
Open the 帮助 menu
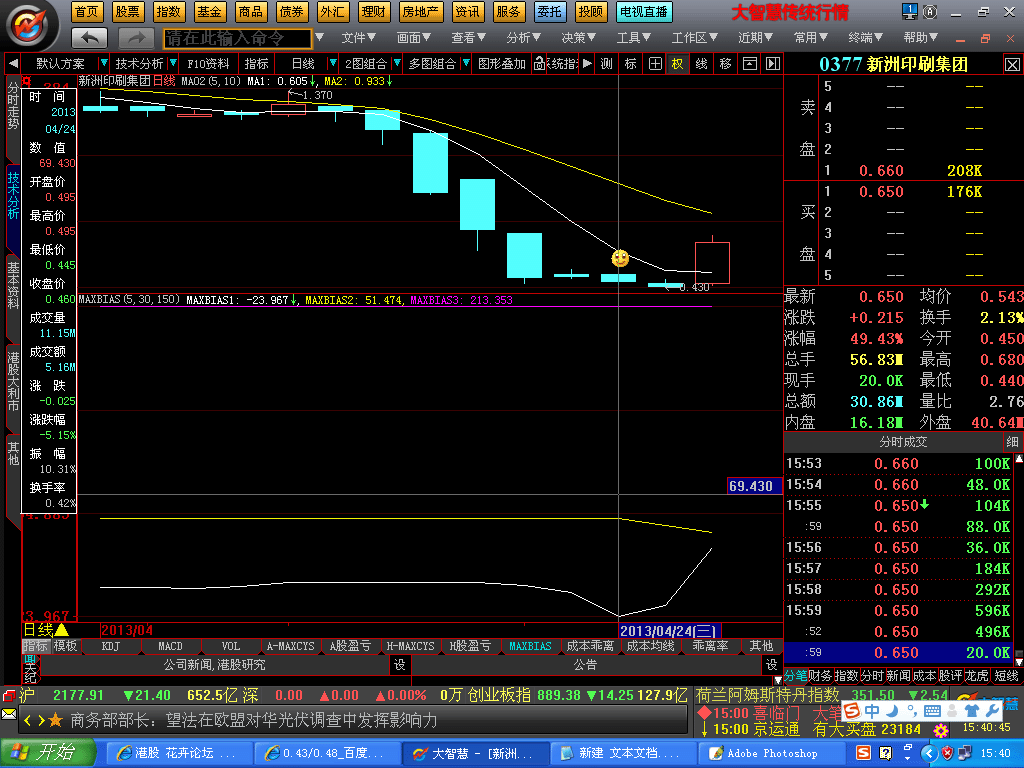(x=921, y=38)
